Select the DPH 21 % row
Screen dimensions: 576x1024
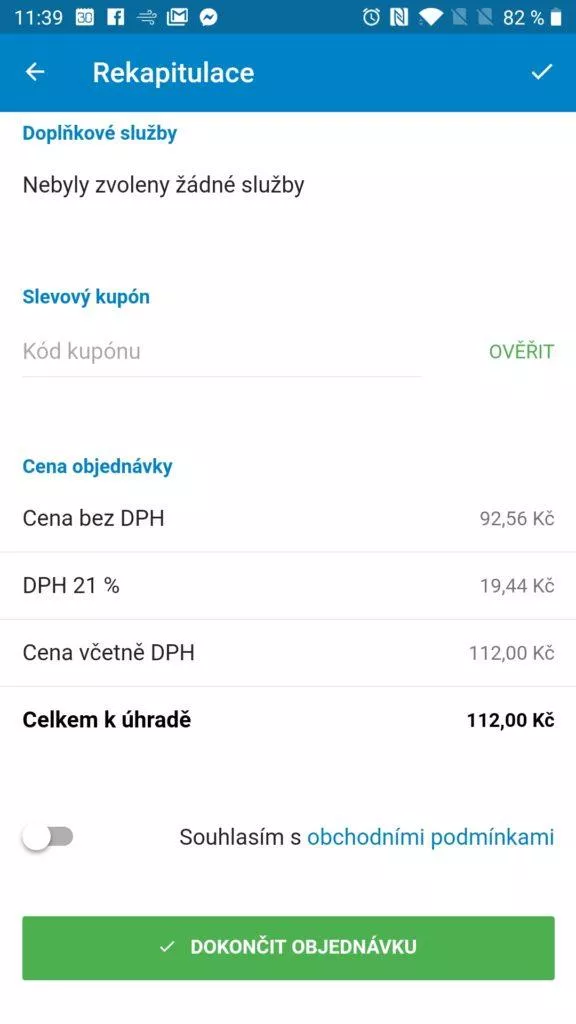288,586
